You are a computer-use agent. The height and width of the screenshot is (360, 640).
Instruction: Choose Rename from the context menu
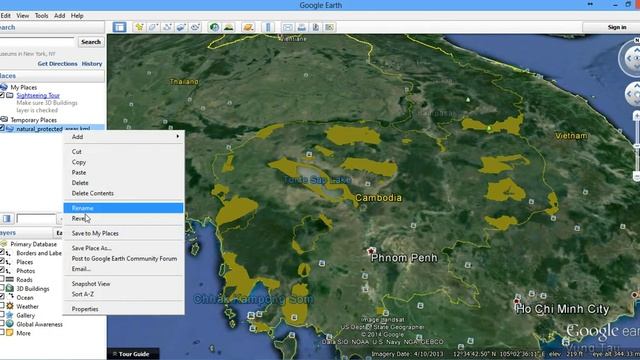[x=123, y=208]
